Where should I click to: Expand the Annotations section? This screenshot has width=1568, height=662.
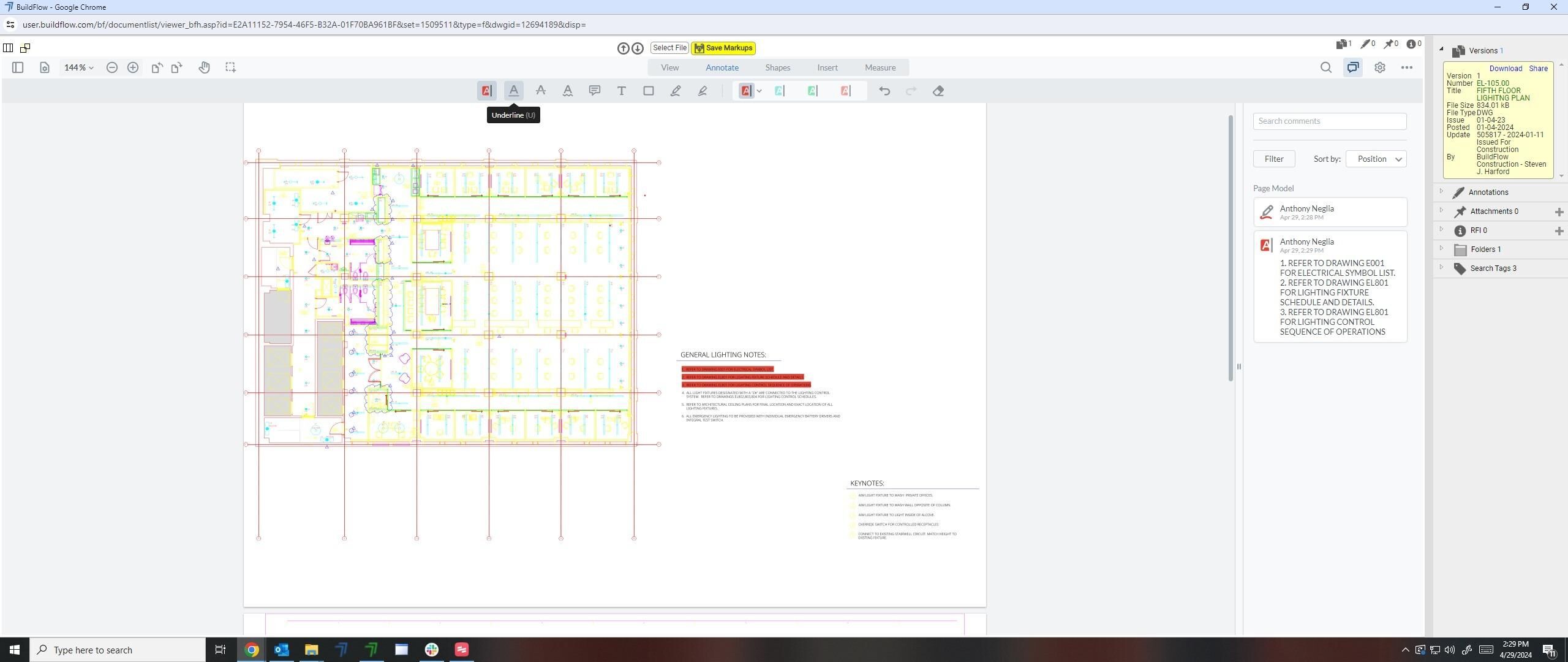[1487, 192]
